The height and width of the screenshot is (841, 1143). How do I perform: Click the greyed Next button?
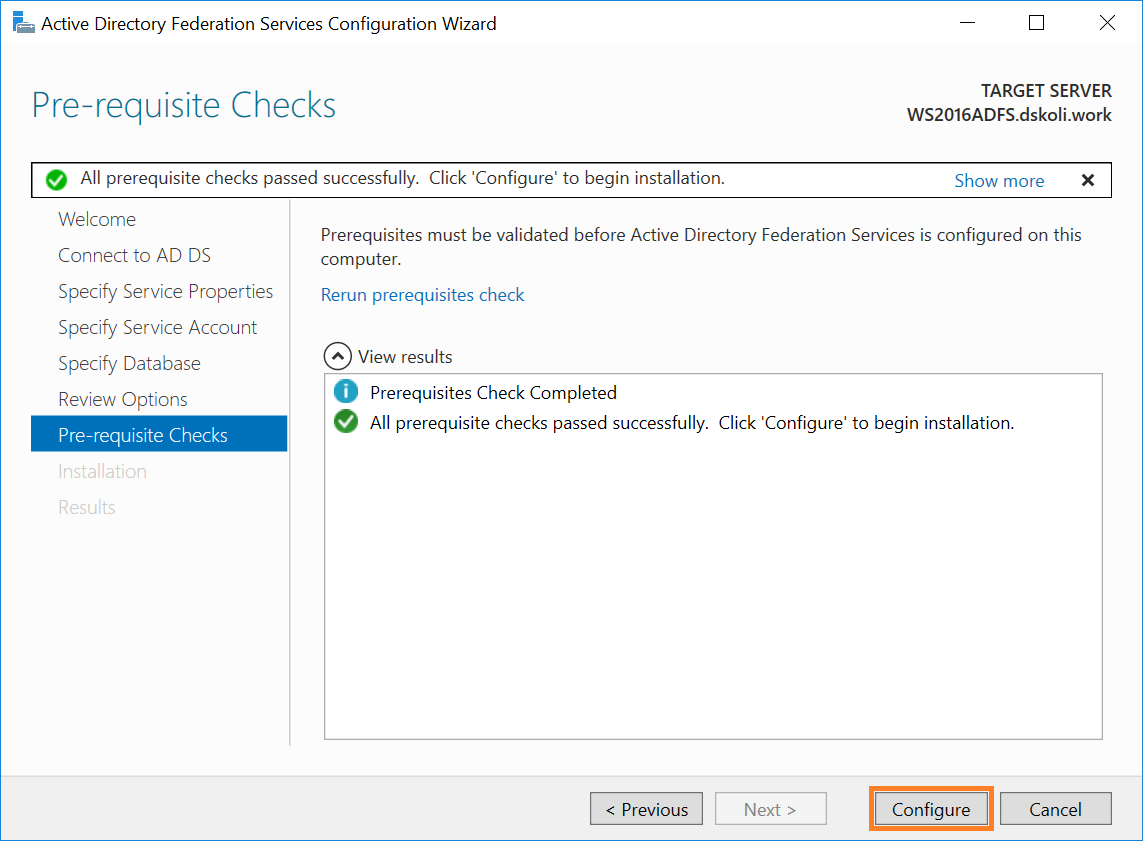(771, 809)
